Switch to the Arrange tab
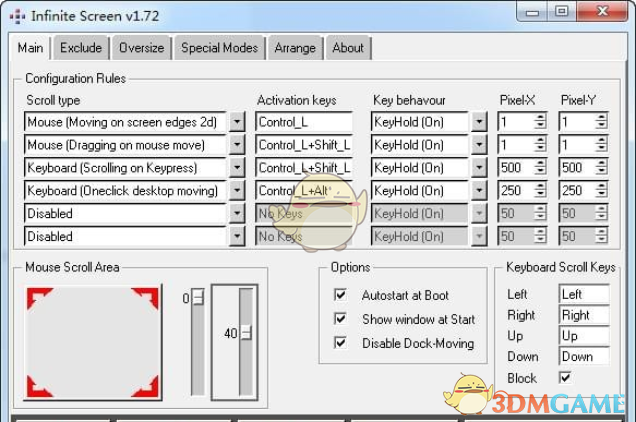This screenshot has width=636, height=422. point(295,48)
